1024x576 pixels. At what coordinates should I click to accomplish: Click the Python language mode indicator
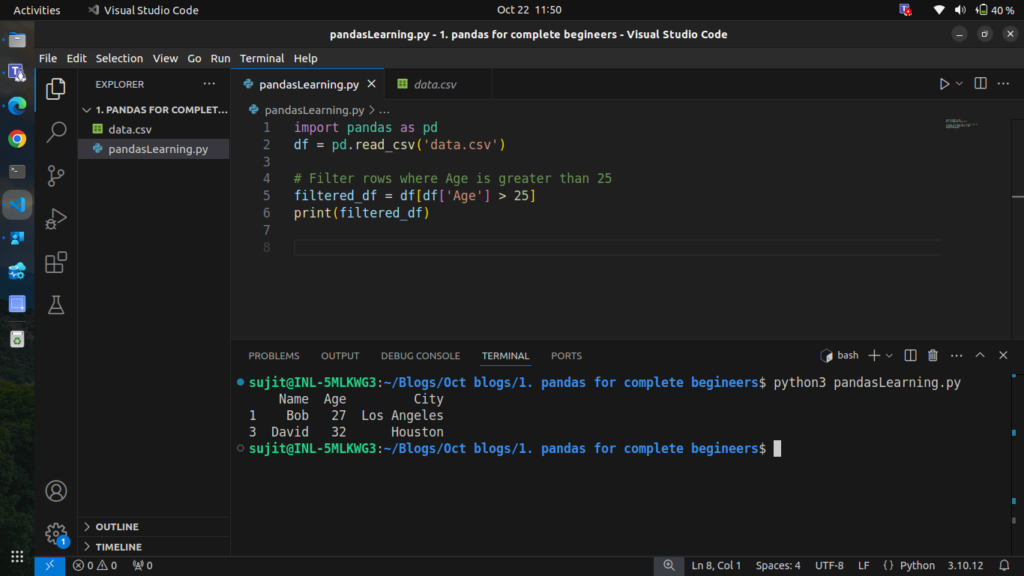point(916,566)
